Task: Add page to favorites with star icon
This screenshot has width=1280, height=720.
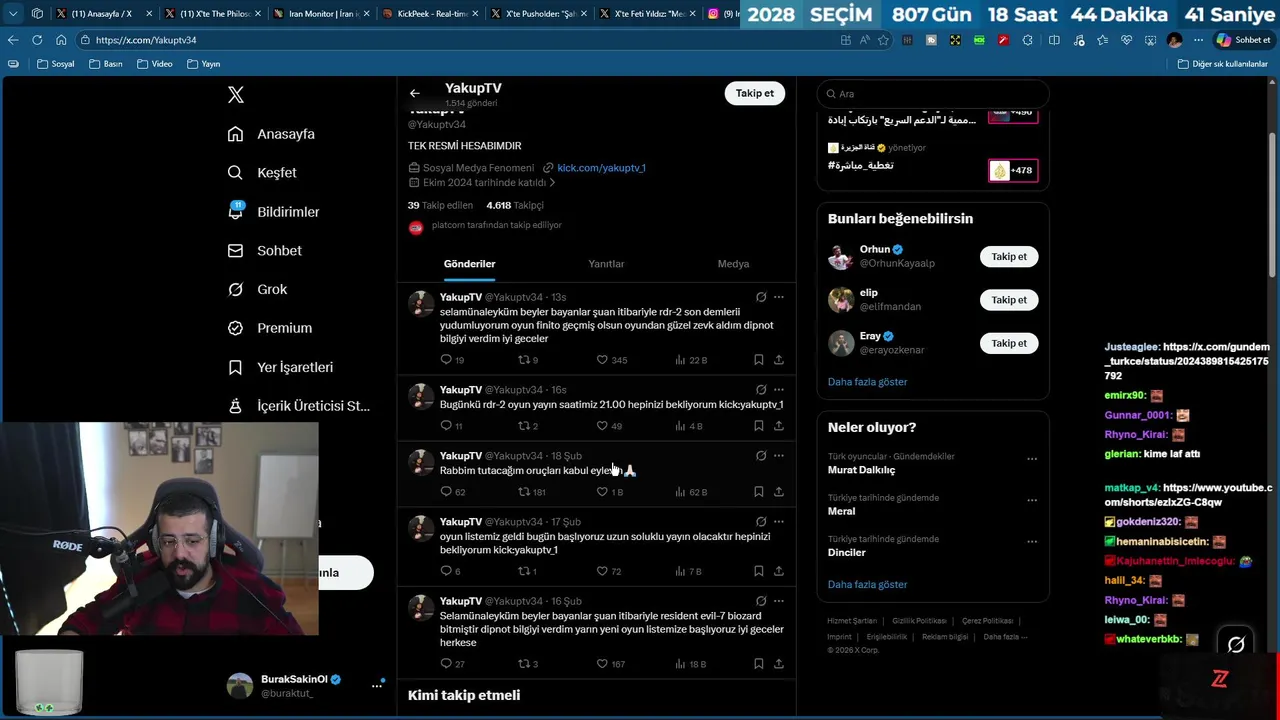Action: pos(883,40)
